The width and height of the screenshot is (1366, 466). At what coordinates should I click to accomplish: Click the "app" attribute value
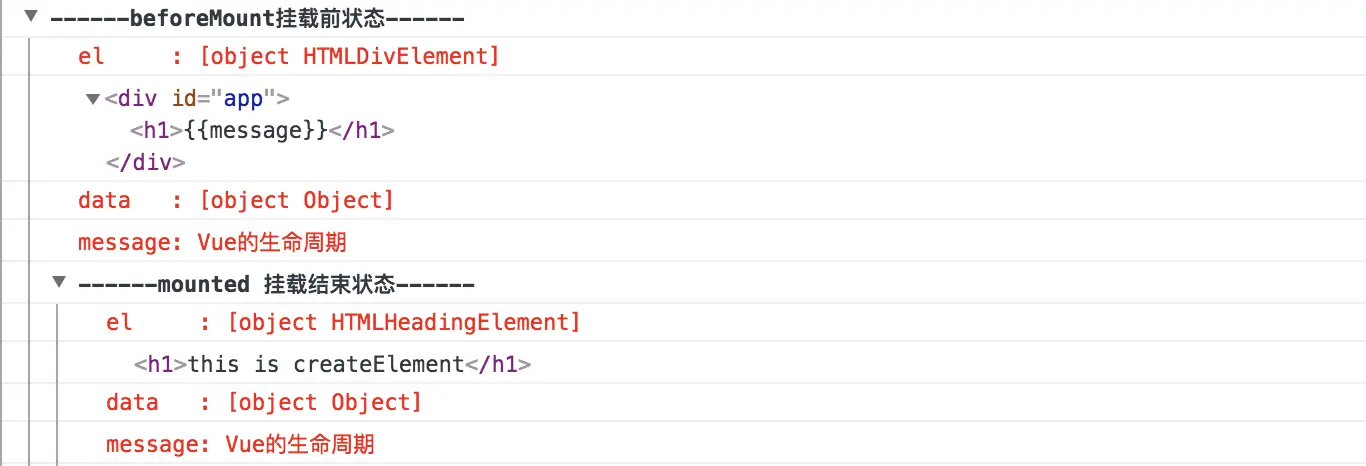click(x=235, y=98)
